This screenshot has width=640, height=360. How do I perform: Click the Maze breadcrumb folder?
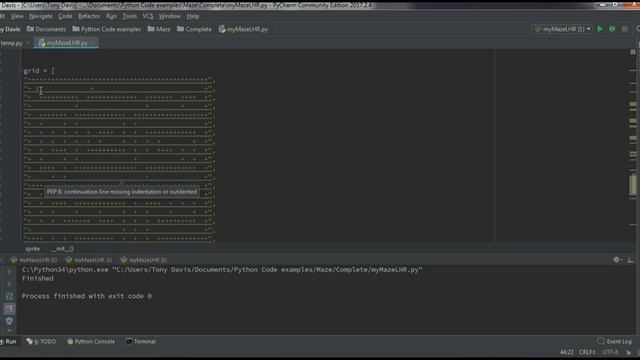(x=159, y=29)
